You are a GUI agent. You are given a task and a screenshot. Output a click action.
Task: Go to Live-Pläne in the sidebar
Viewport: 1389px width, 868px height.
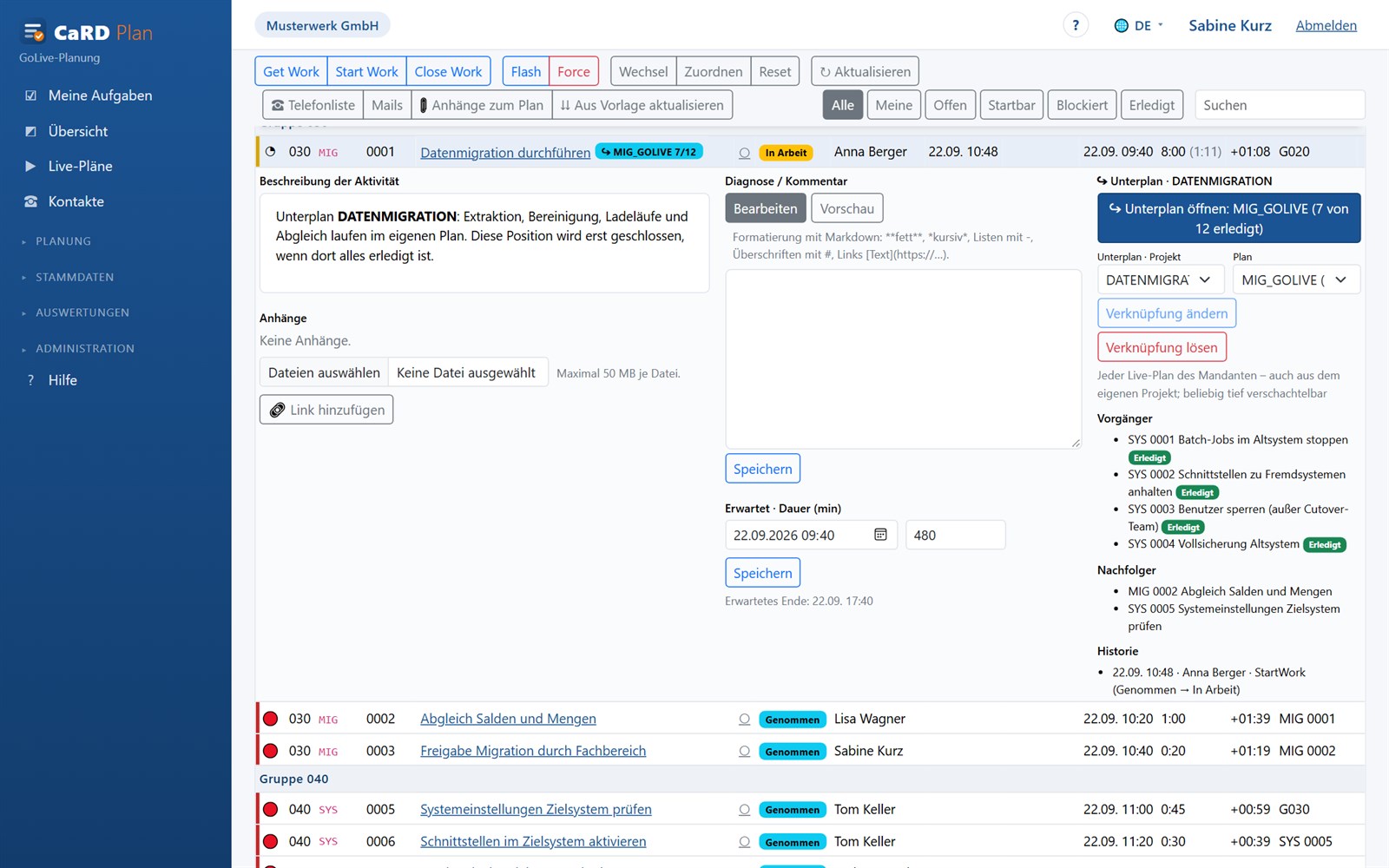pyautogui.click(x=80, y=166)
